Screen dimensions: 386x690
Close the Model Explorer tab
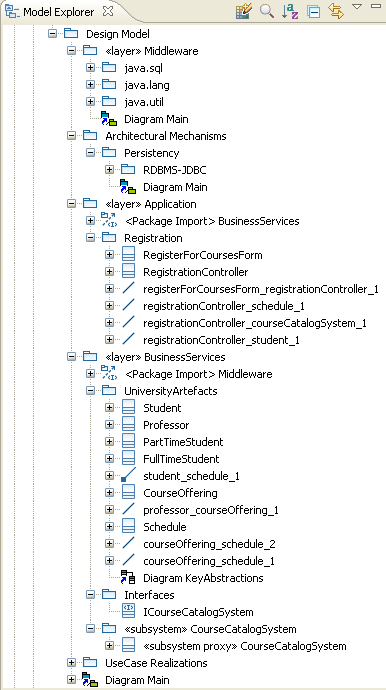[x=107, y=12]
